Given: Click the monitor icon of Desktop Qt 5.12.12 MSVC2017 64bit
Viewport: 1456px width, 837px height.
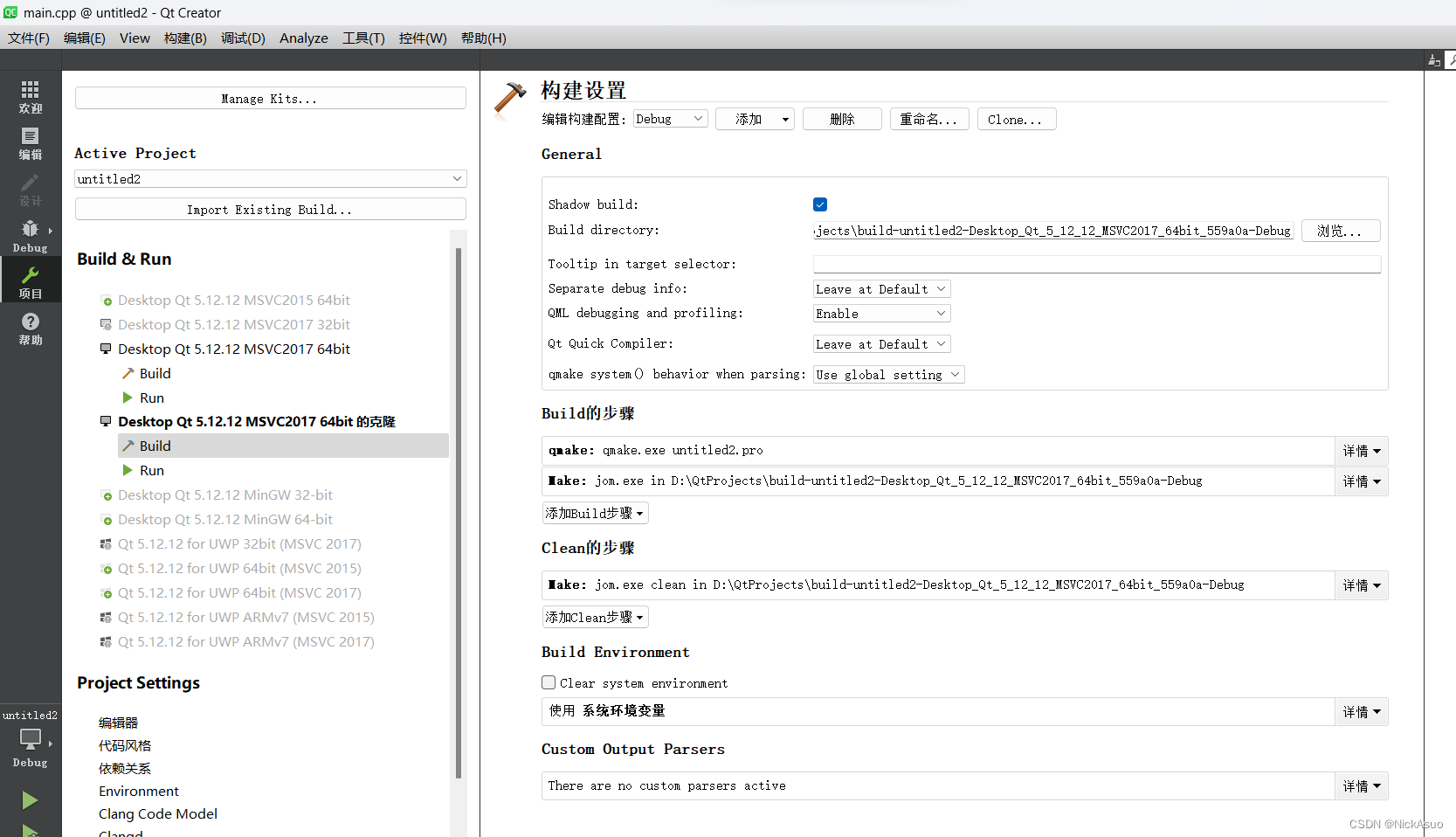Looking at the screenshot, I should [x=107, y=349].
